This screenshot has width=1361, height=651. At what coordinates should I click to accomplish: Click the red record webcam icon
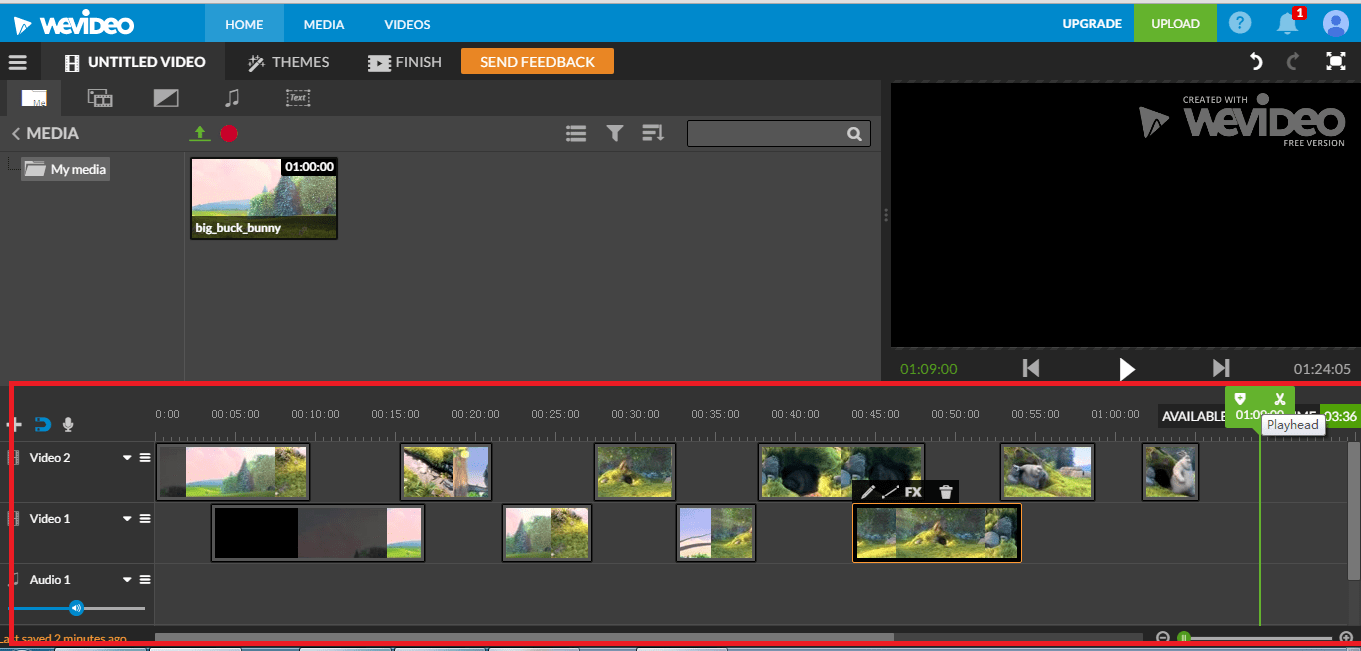tap(229, 133)
